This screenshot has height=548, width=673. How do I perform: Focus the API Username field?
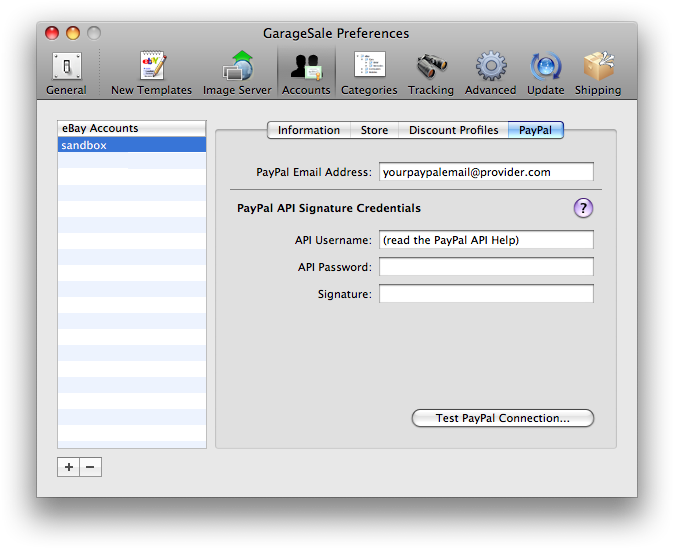click(x=486, y=240)
